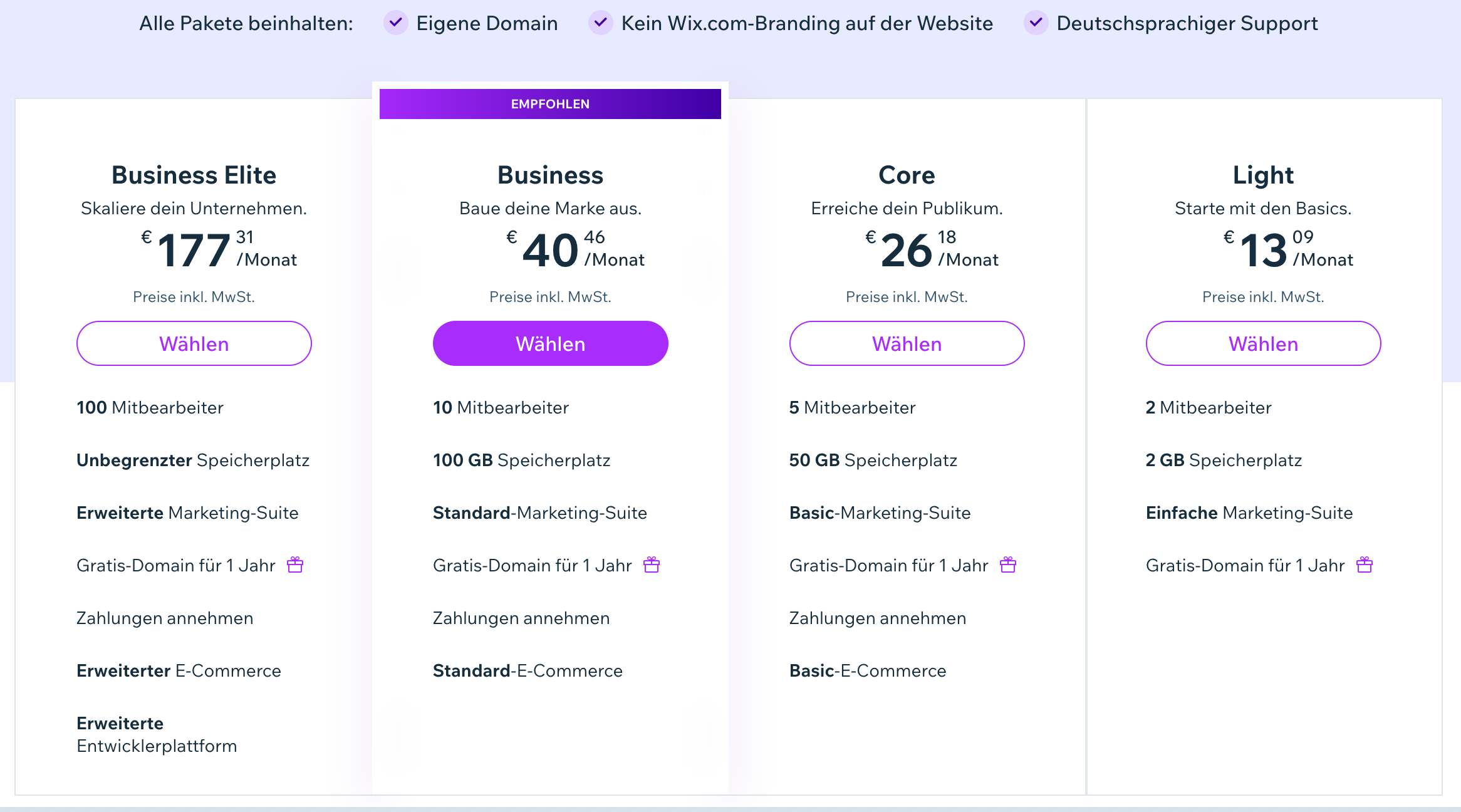
Task: Click '2 Mitbearbeiter' feature
Action: pyautogui.click(x=1209, y=407)
